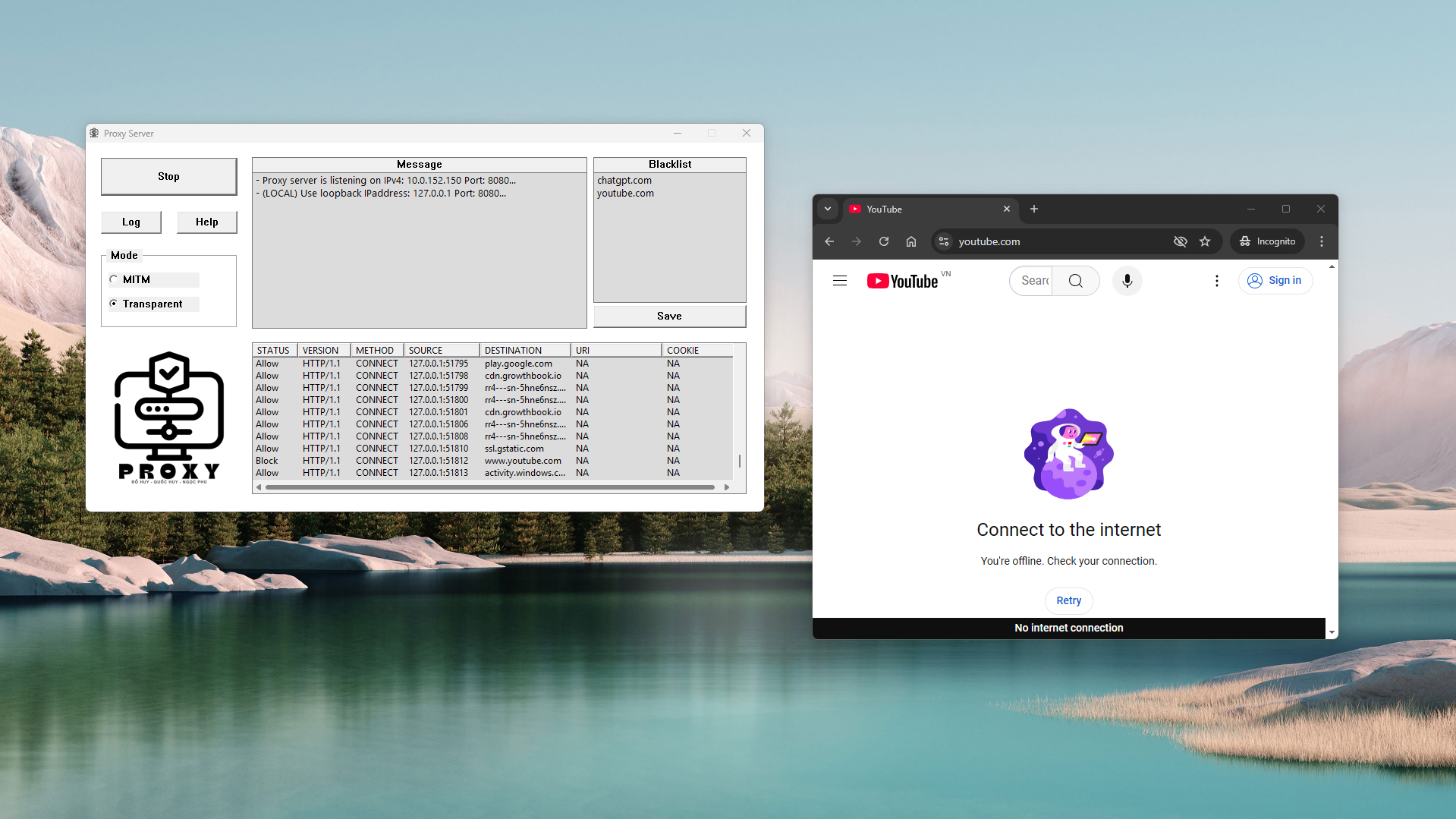Click the astronaut offline illustration
The height and width of the screenshot is (819, 1456).
click(1069, 454)
